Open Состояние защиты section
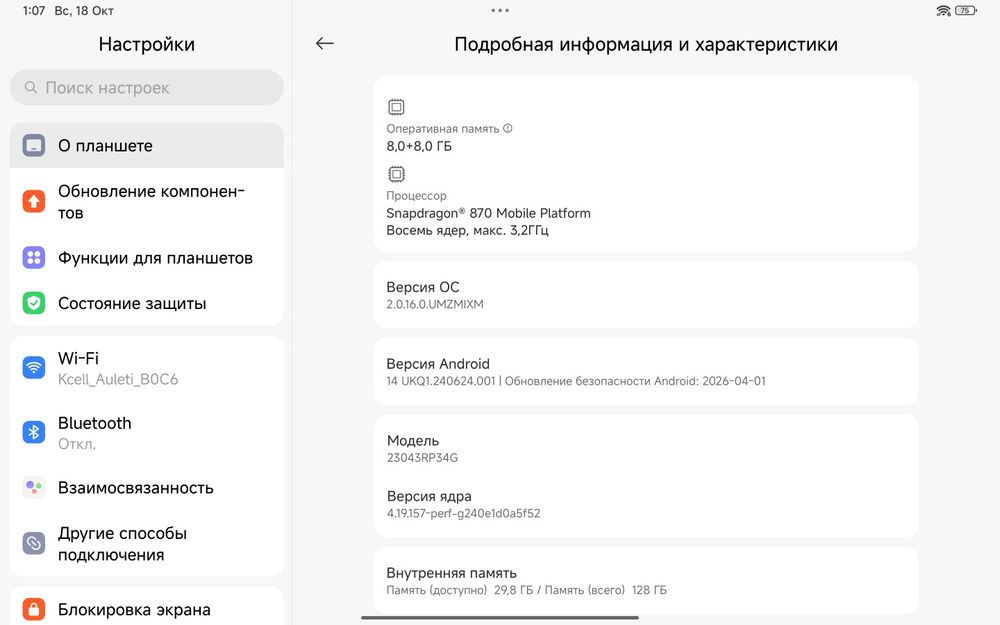The height and width of the screenshot is (625, 1000). pos(147,303)
